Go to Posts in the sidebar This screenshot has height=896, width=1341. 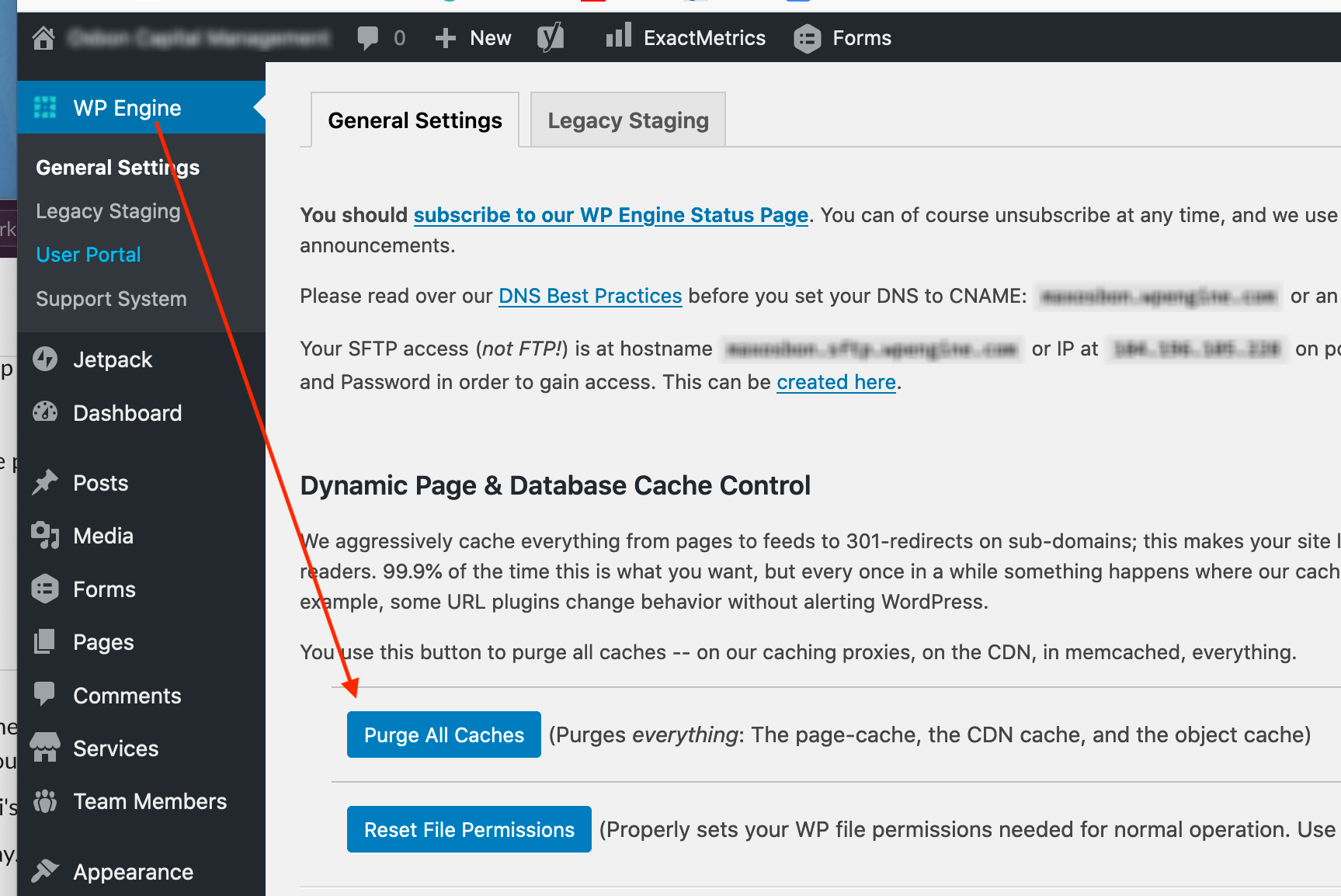point(101,483)
